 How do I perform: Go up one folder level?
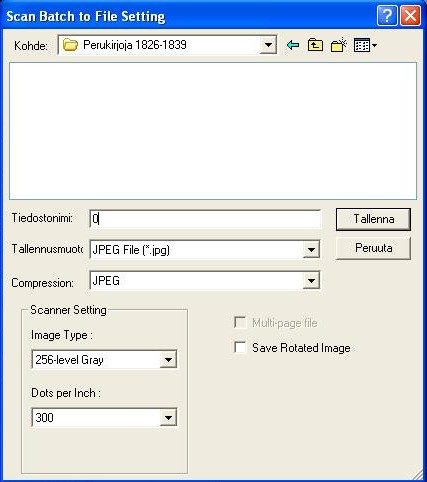click(315, 45)
